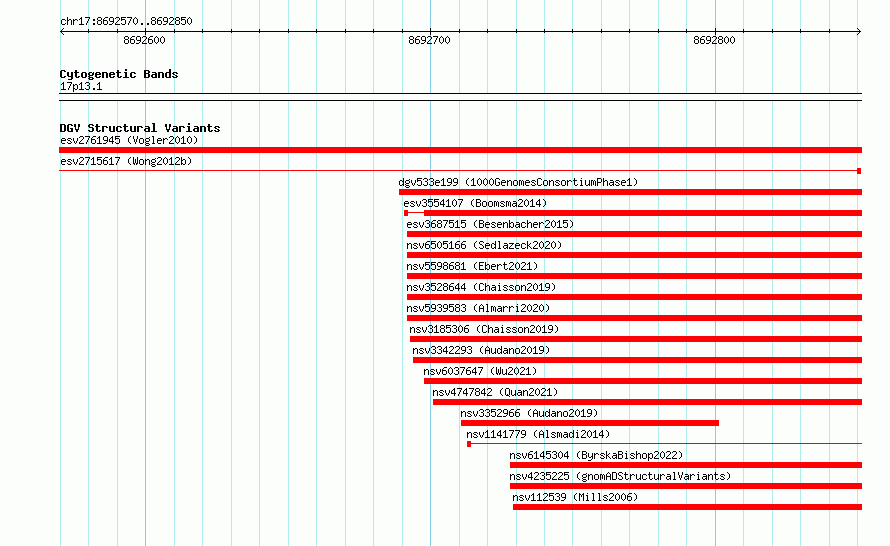The width and height of the screenshot is (890, 546).
Task: Click the Cytogenetic Bands track title
Action: (x=119, y=74)
